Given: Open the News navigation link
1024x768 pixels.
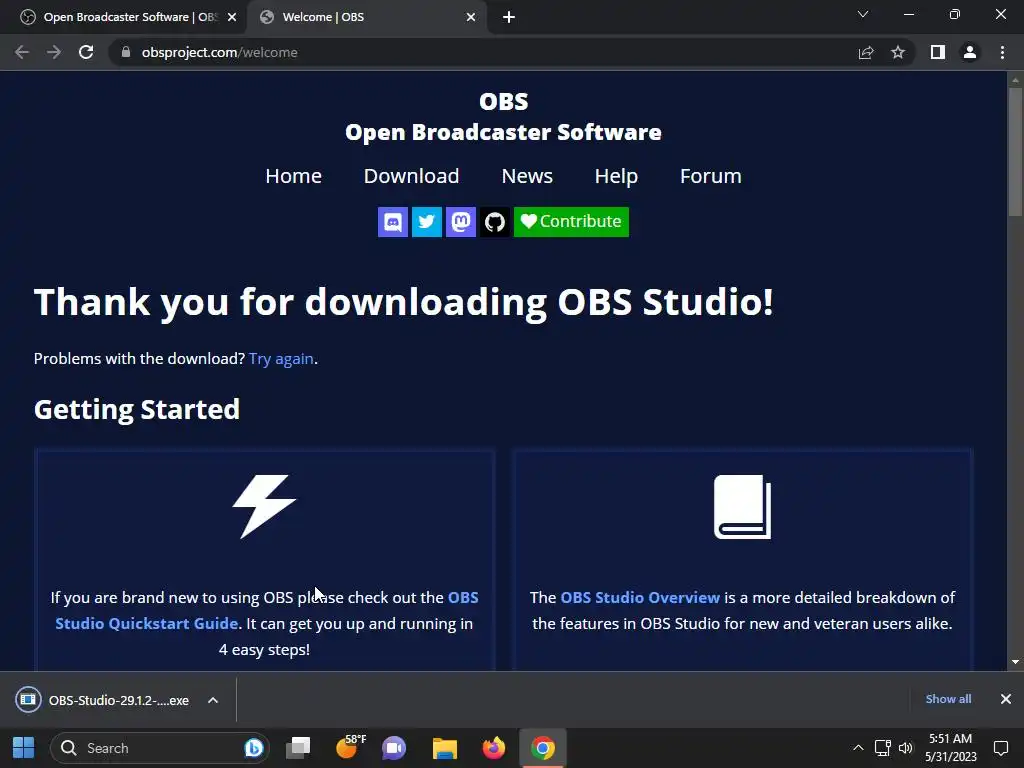Looking at the screenshot, I should pos(527,176).
